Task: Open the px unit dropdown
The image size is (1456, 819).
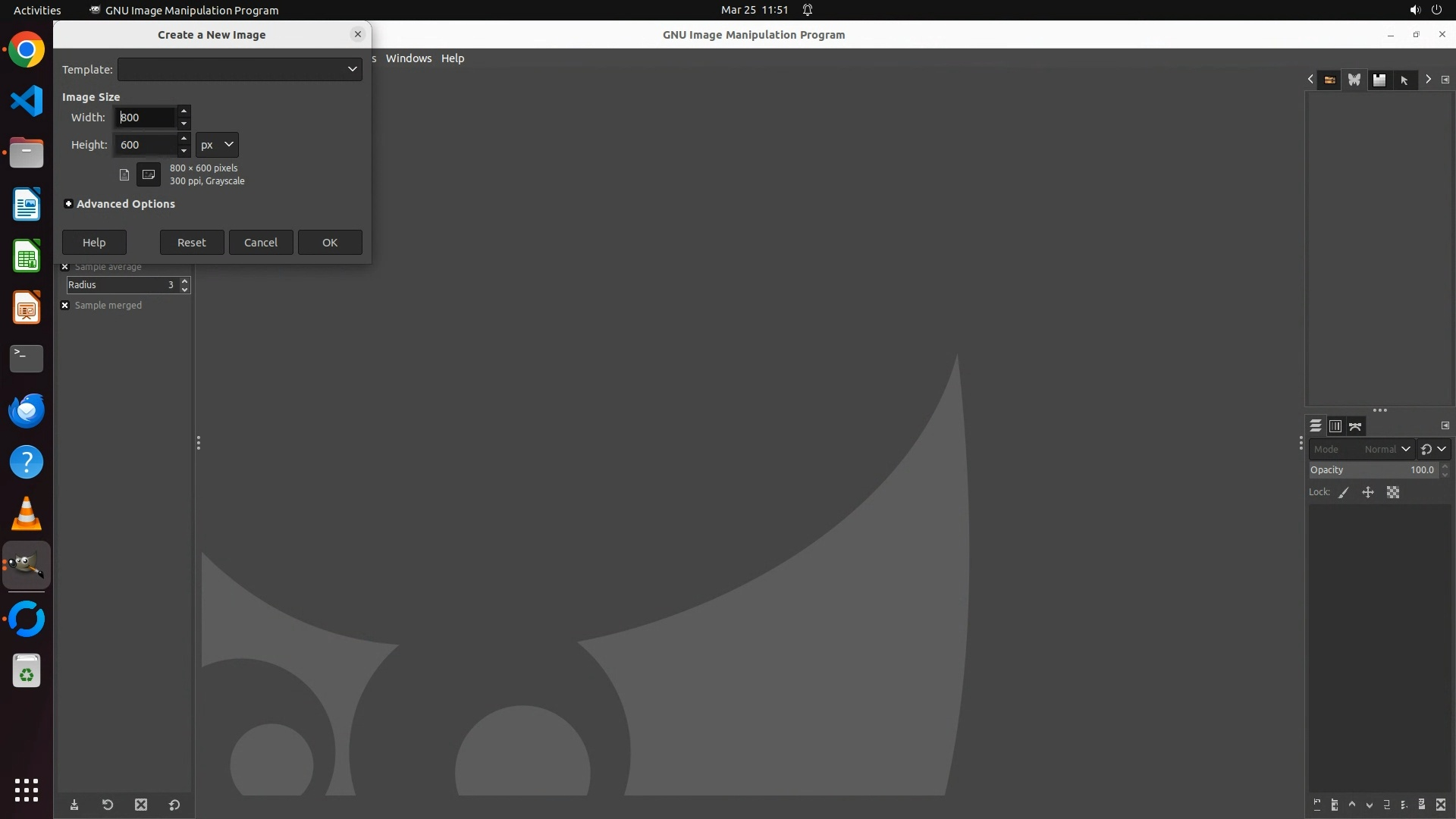Action: [217, 145]
